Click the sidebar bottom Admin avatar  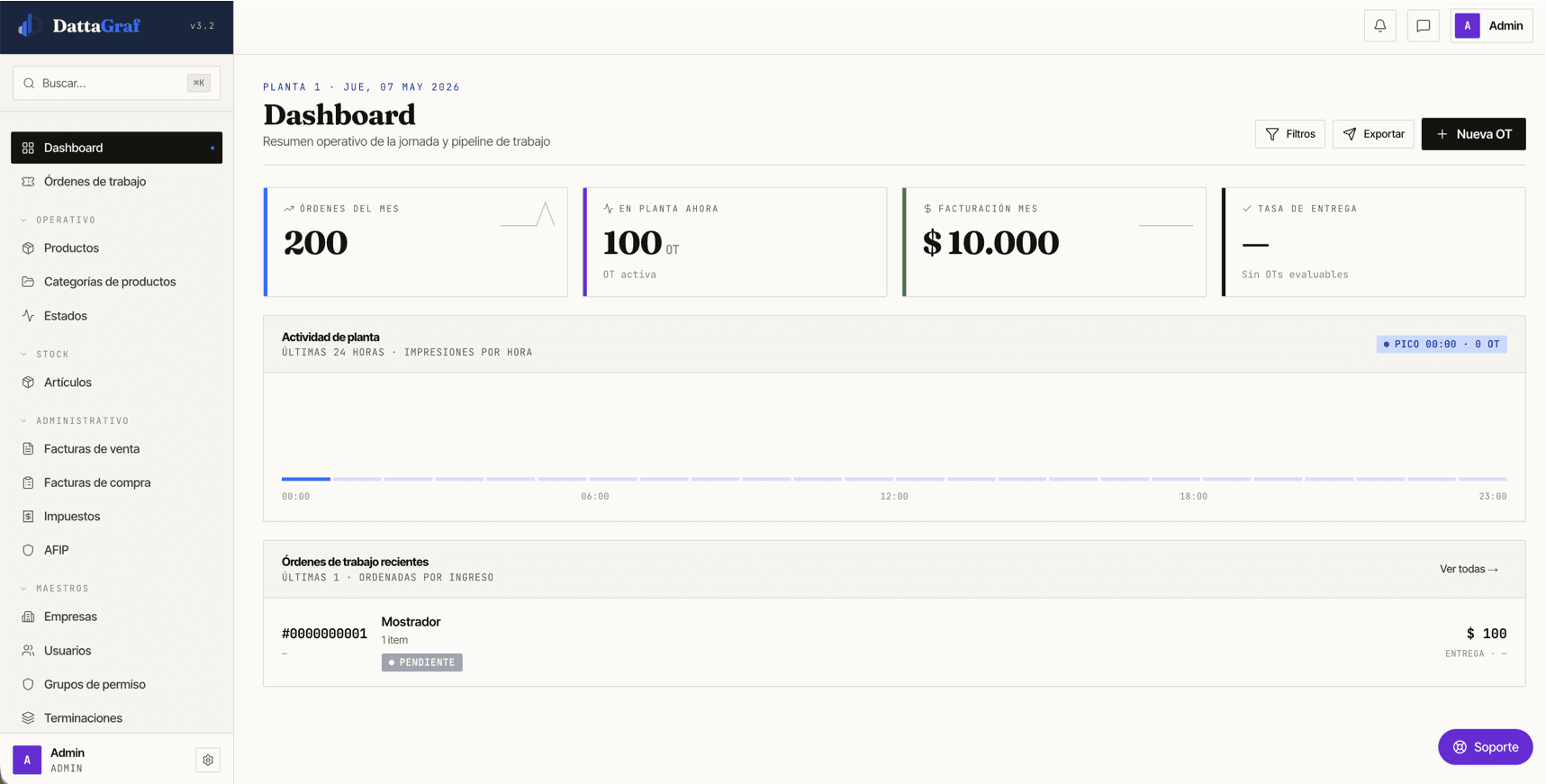click(x=27, y=760)
